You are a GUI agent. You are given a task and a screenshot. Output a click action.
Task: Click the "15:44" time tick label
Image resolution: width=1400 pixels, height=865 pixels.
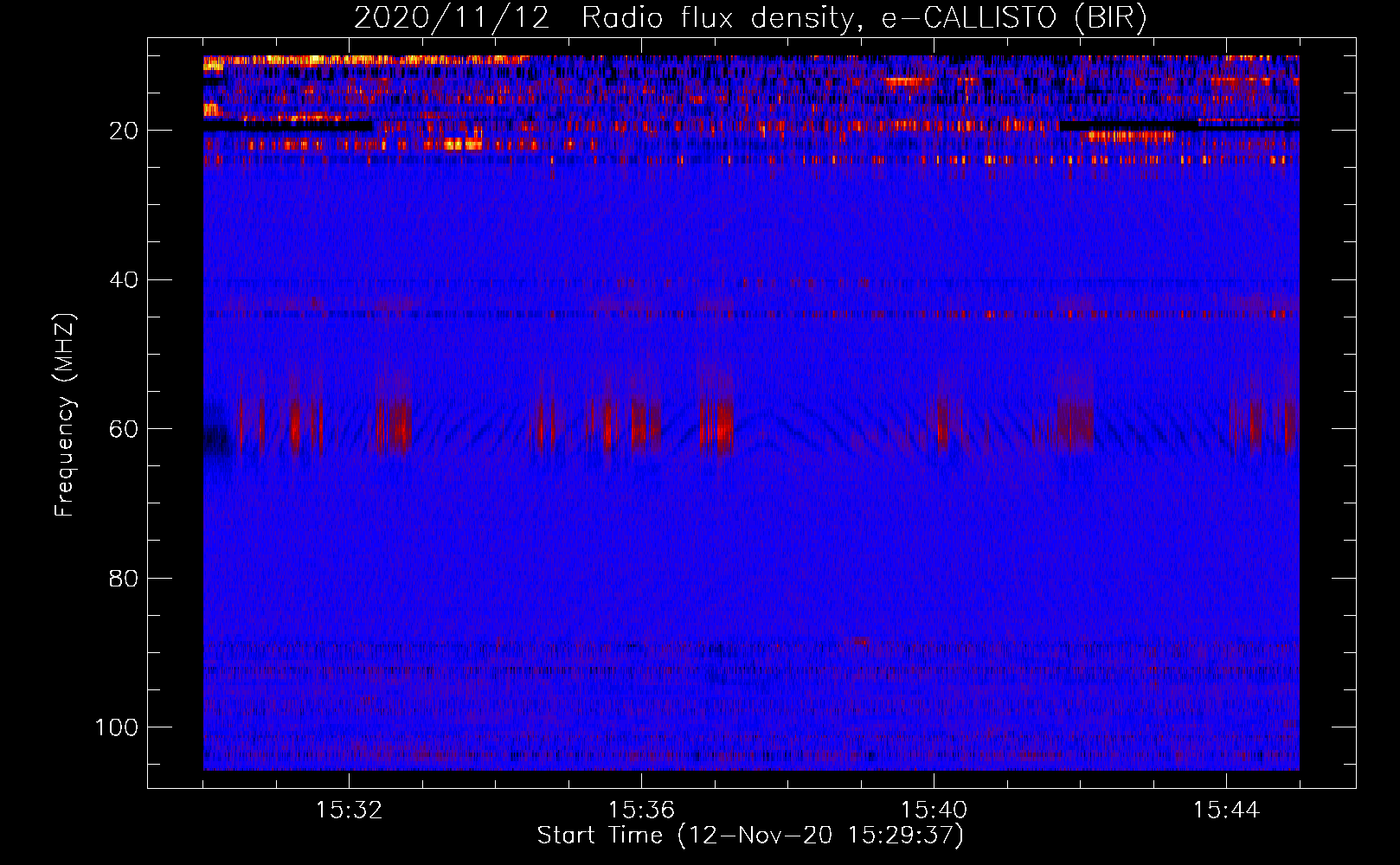(x=1226, y=811)
